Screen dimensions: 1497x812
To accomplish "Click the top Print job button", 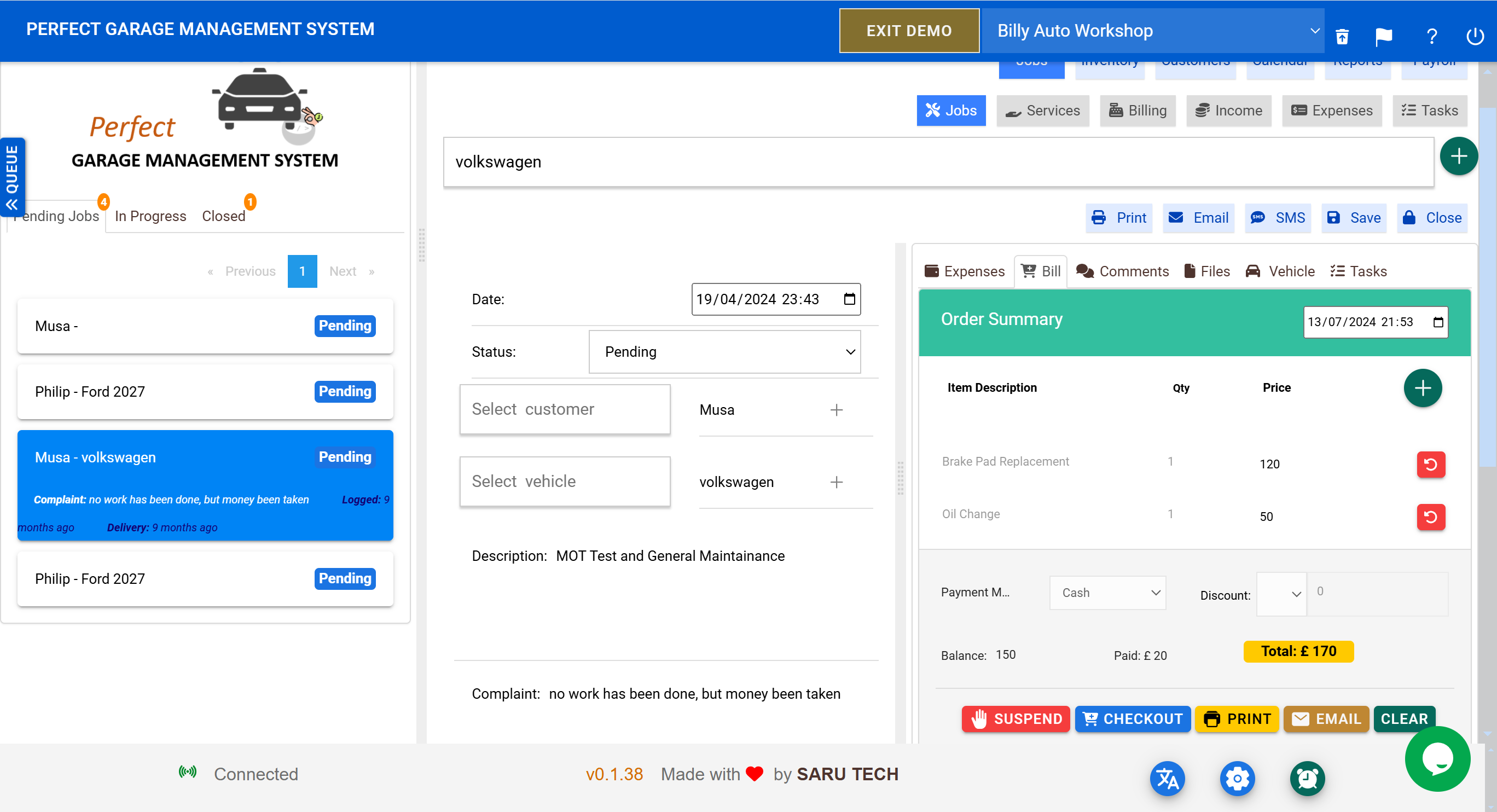I will click(x=1119, y=218).
